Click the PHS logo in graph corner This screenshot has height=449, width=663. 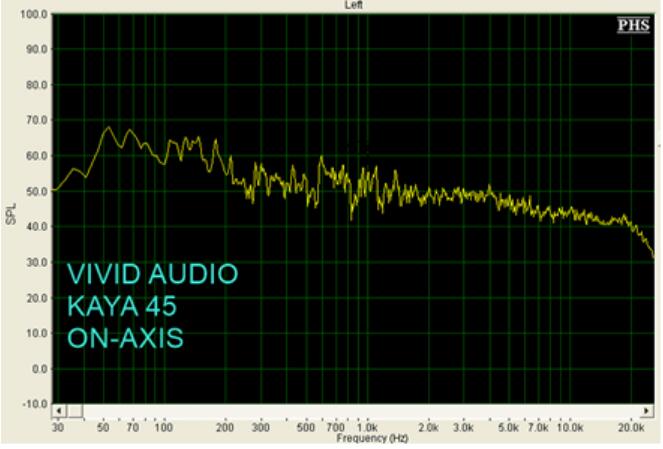(633, 25)
